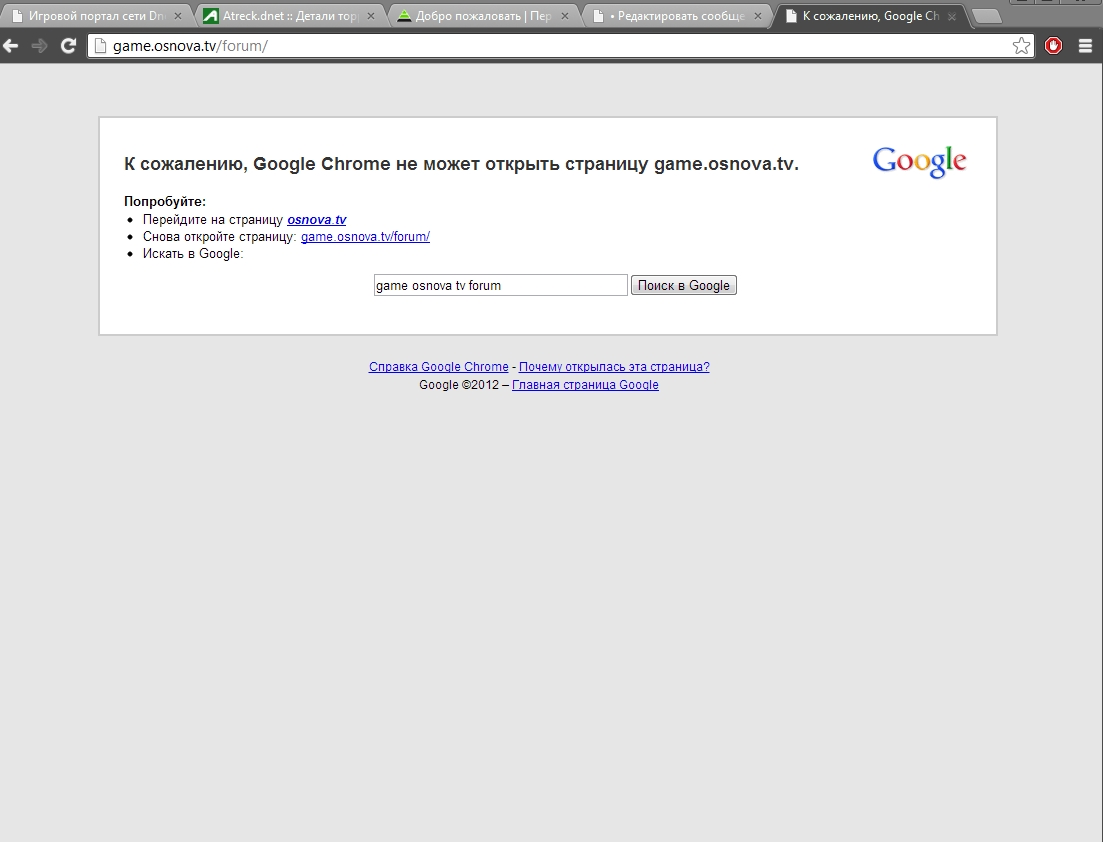
Task: Click the Forward navigation arrow
Action: pyautogui.click(x=40, y=46)
